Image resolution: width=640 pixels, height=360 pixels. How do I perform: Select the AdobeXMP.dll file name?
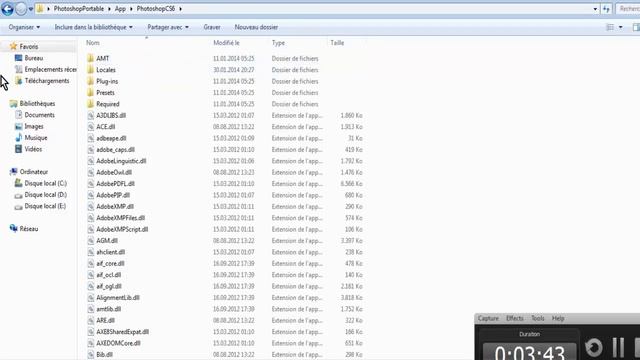point(115,207)
